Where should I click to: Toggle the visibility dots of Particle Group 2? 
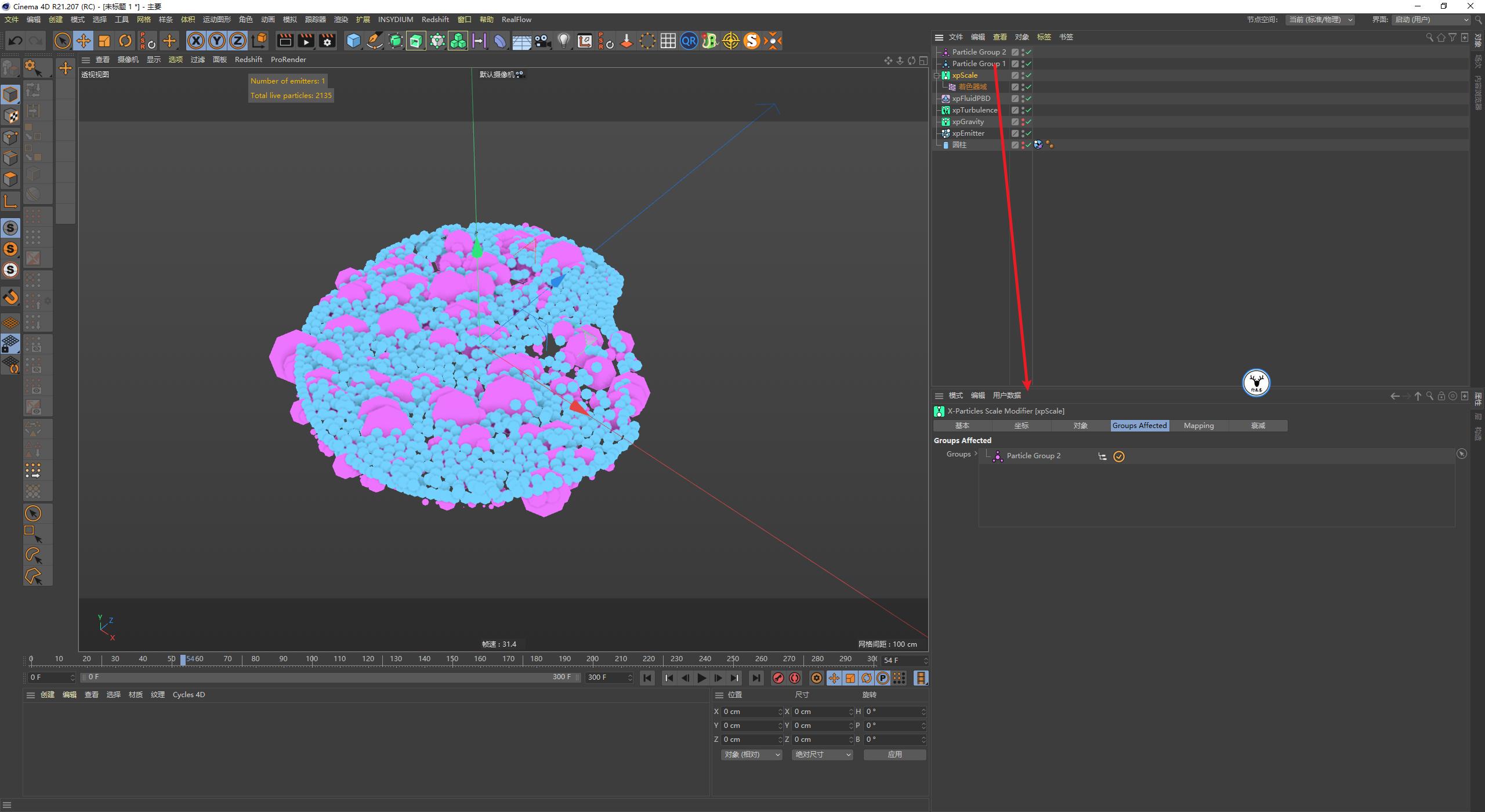(1023, 52)
